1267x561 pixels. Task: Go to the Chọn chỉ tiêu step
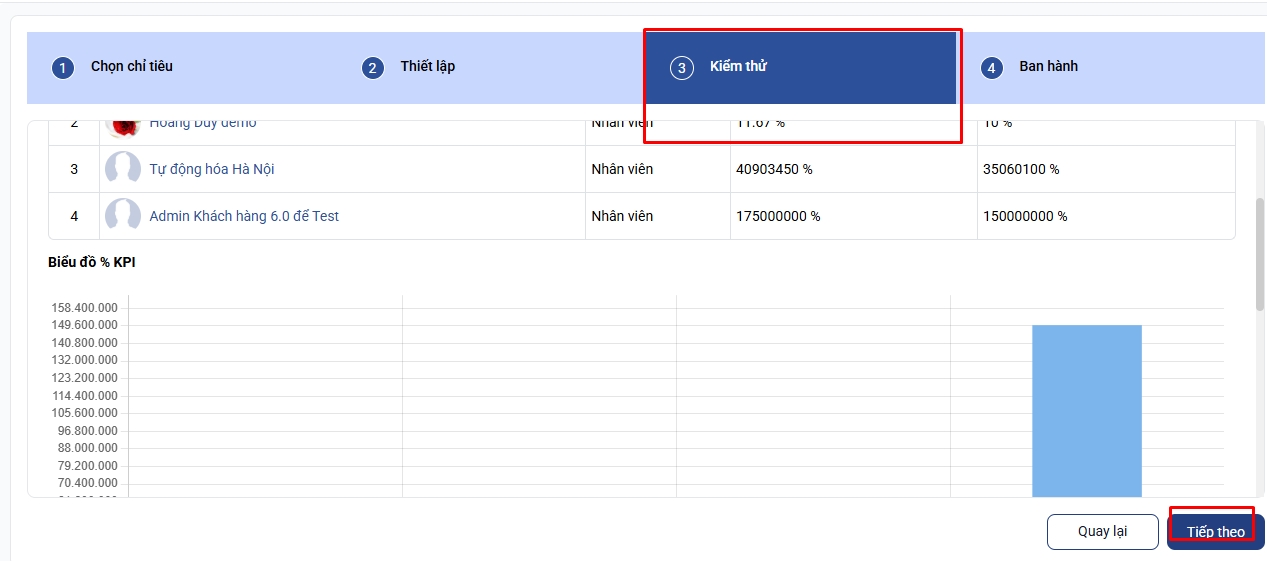point(131,66)
